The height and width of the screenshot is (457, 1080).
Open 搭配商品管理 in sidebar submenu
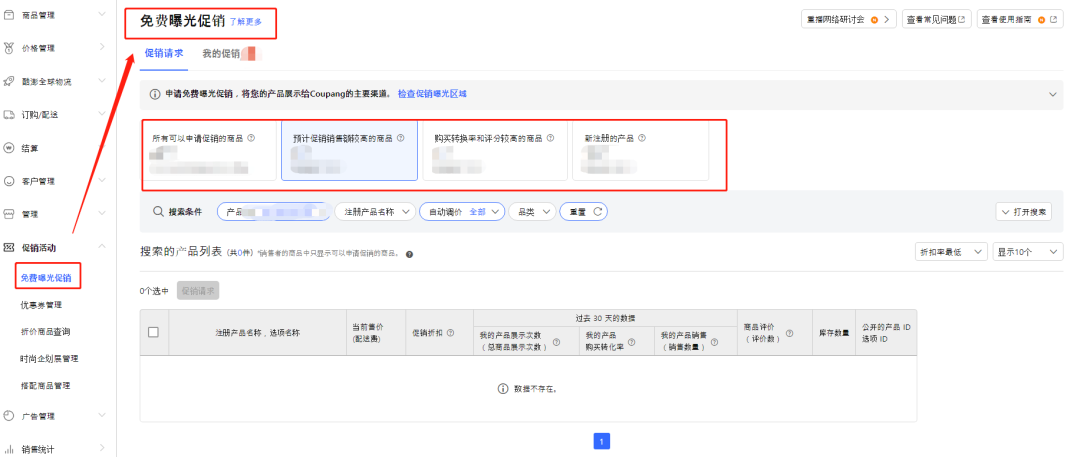[x=45, y=385]
